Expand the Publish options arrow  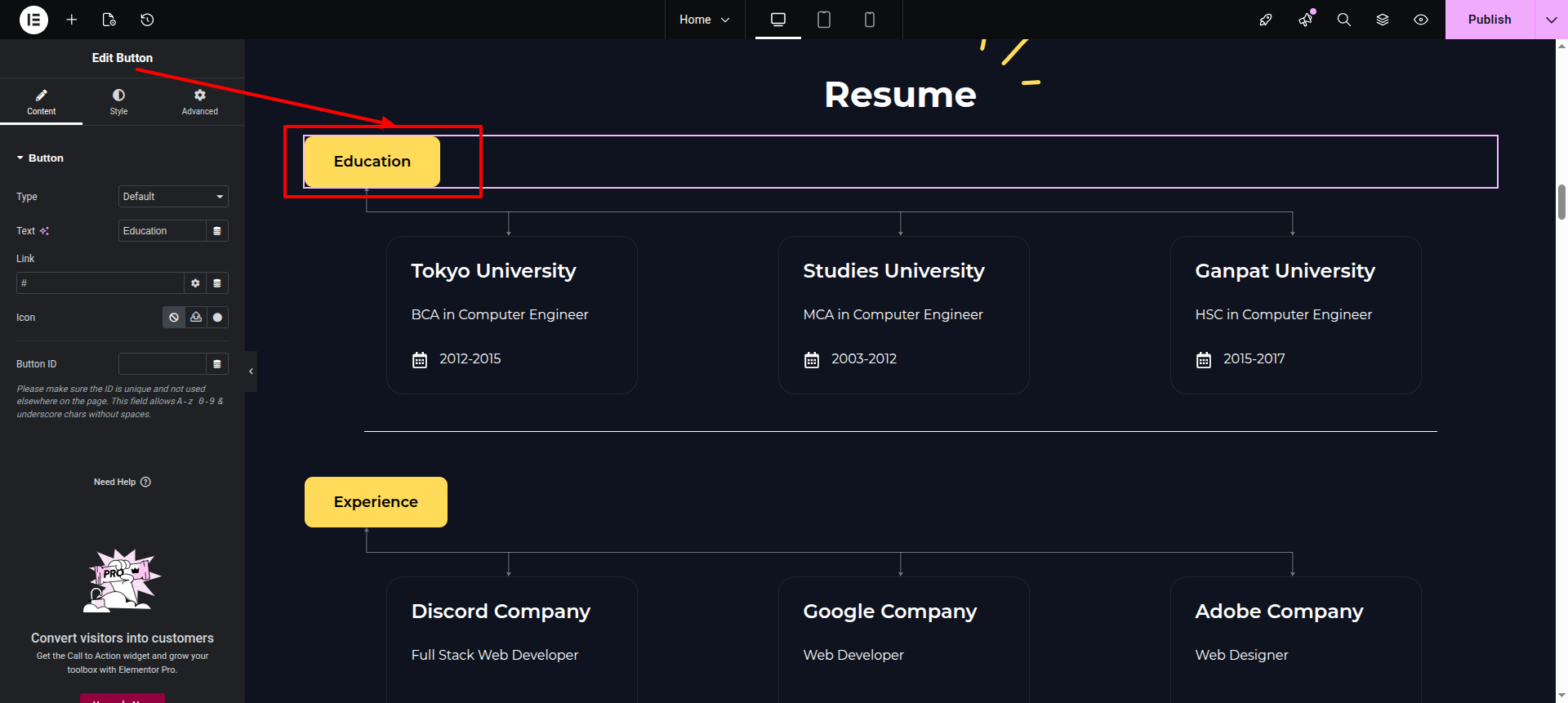click(x=1551, y=20)
